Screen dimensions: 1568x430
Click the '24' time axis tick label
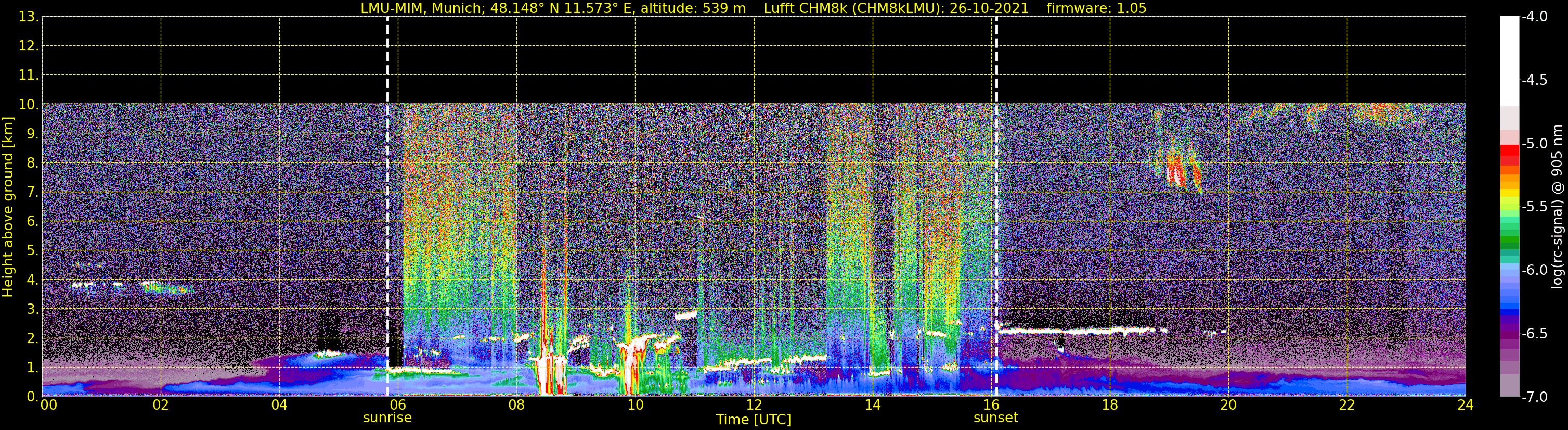click(x=1466, y=405)
